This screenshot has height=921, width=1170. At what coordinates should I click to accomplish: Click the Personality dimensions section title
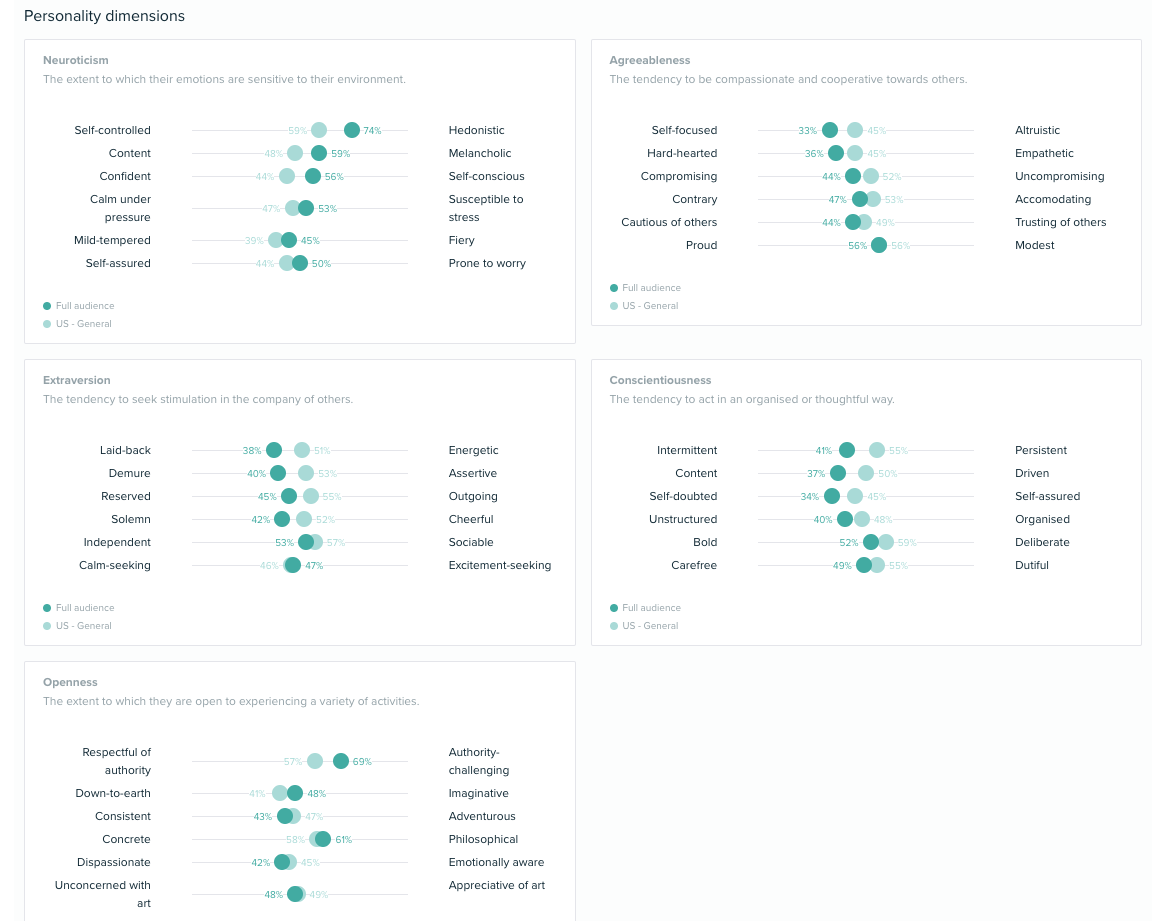[x=104, y=16]
